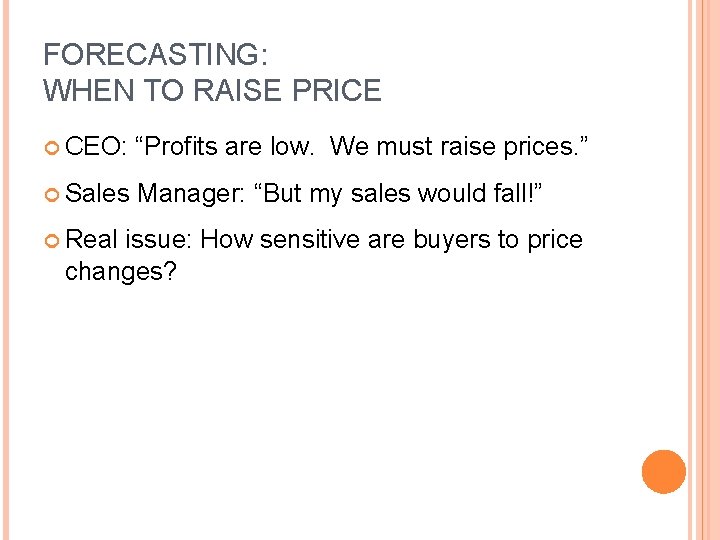Click the quote "Profits are low."

232,148
